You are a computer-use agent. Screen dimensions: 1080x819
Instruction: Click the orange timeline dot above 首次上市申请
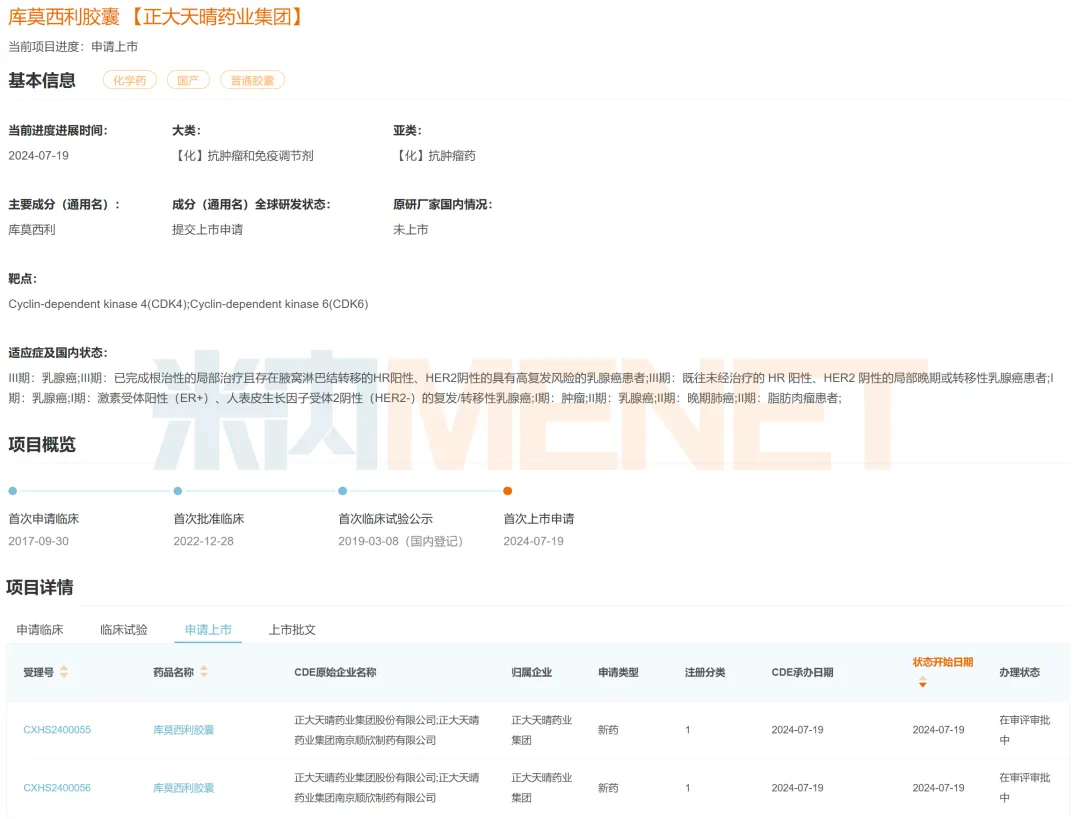pyautogui.click(x=508, y=491)
